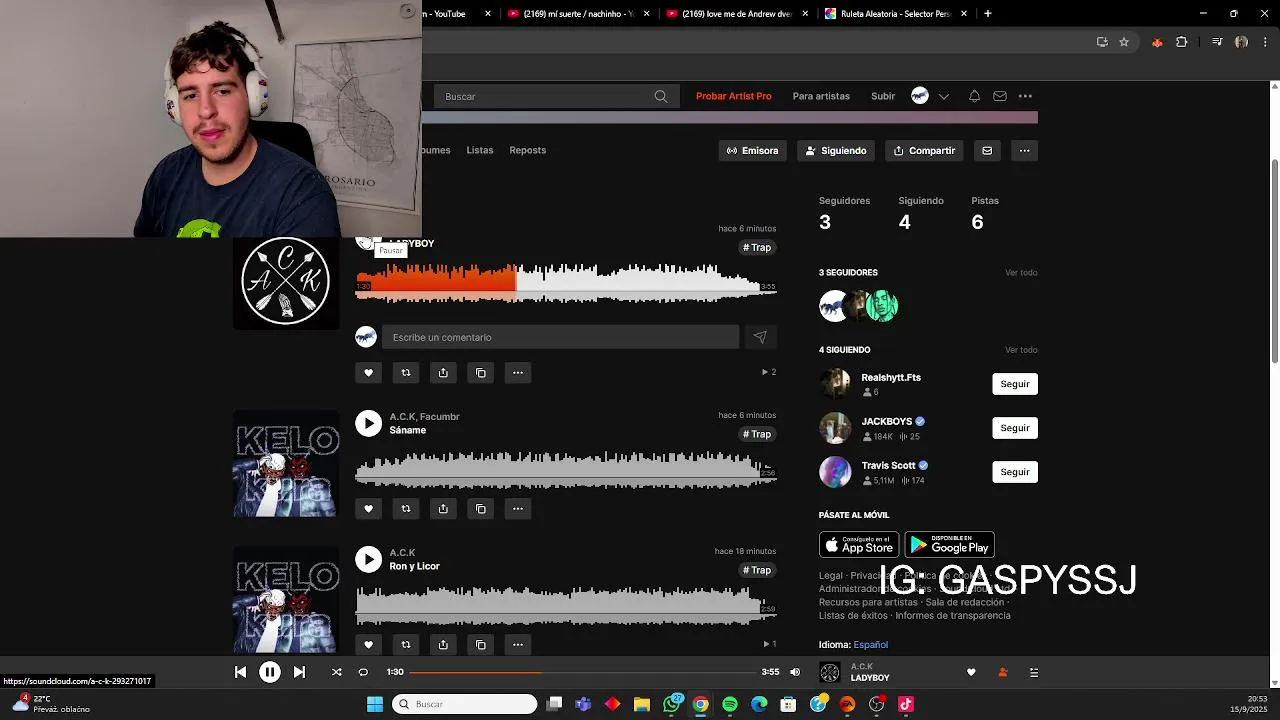Open the header three-dots menu

[1025, 96]
